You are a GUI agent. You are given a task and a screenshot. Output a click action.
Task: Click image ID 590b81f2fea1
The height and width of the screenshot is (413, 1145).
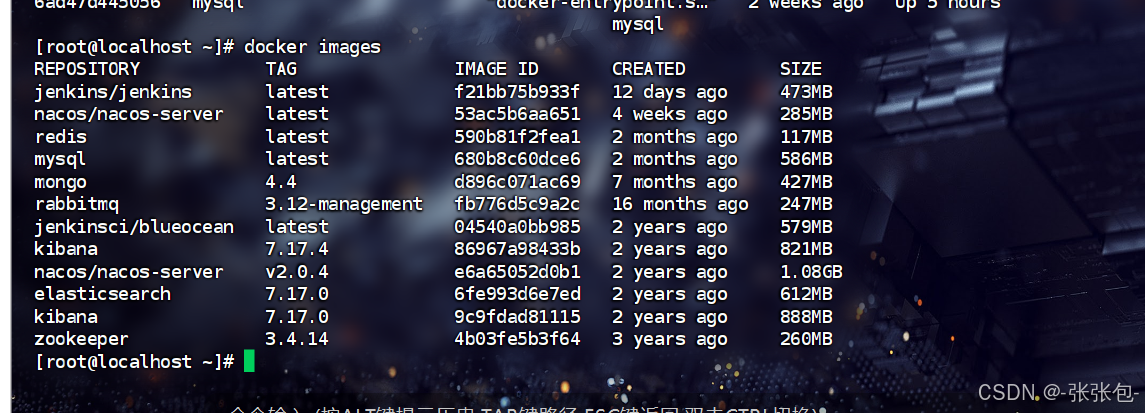point(517,137)
